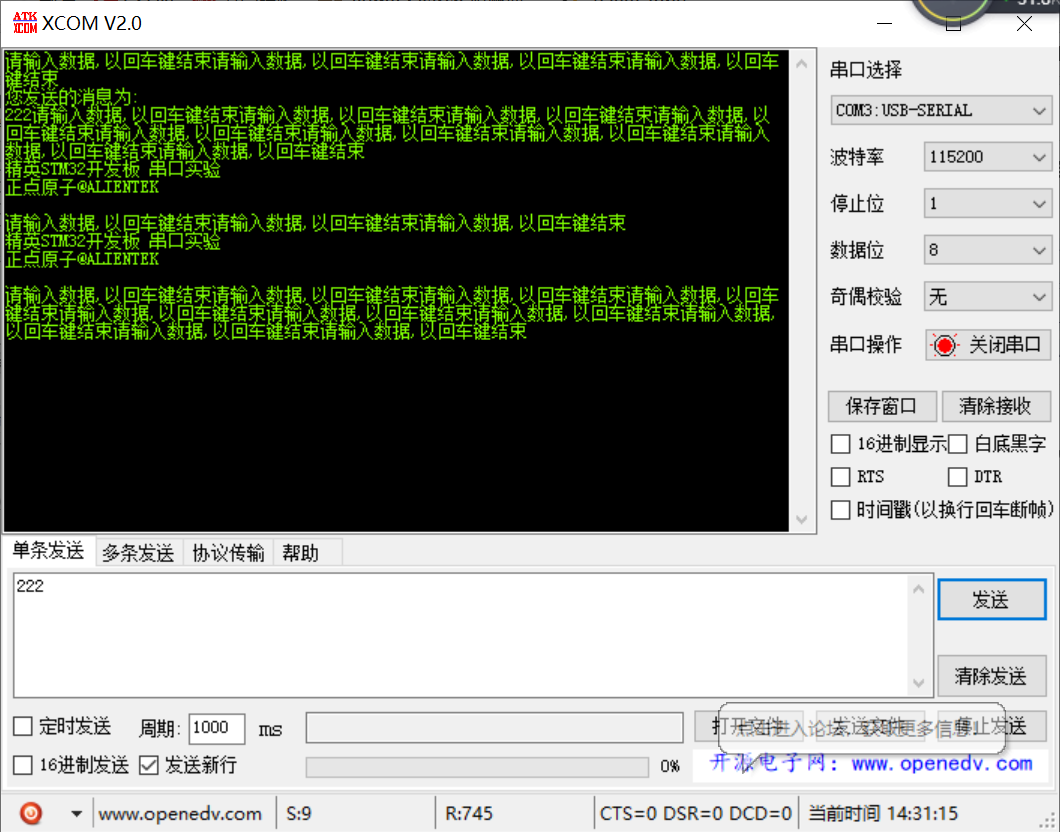Click the 清除接收 clear receive button
The image size is (1060, 832).
click(x=996, y=406)
